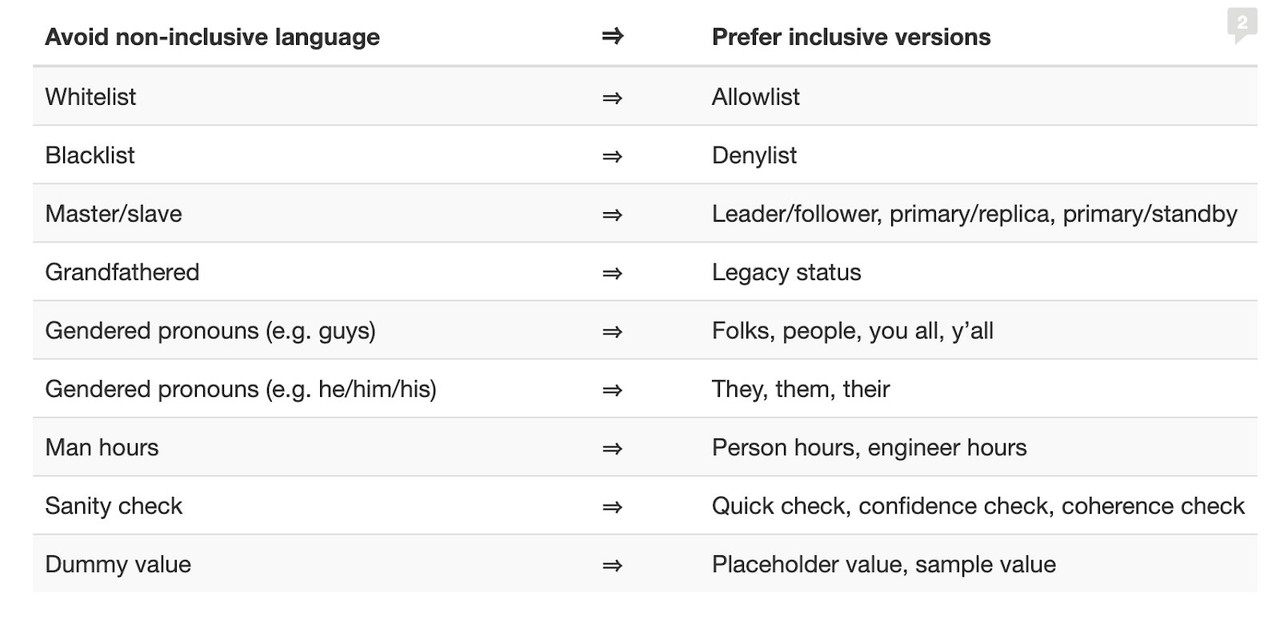
Task: Click the arrow next to Grandfathered
Action: click(x=612, y=273)
